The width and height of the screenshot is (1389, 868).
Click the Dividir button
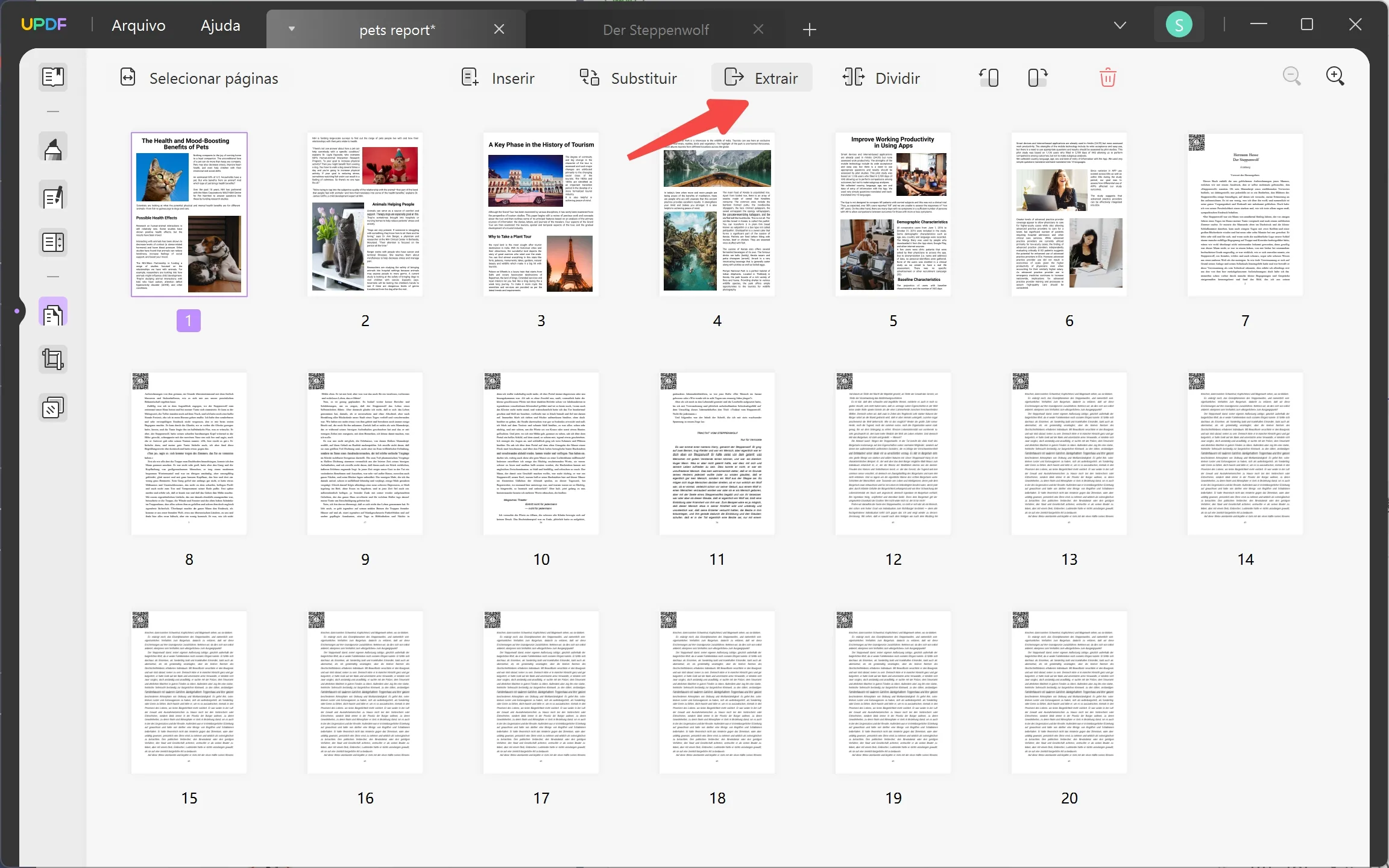pos(881,77)
